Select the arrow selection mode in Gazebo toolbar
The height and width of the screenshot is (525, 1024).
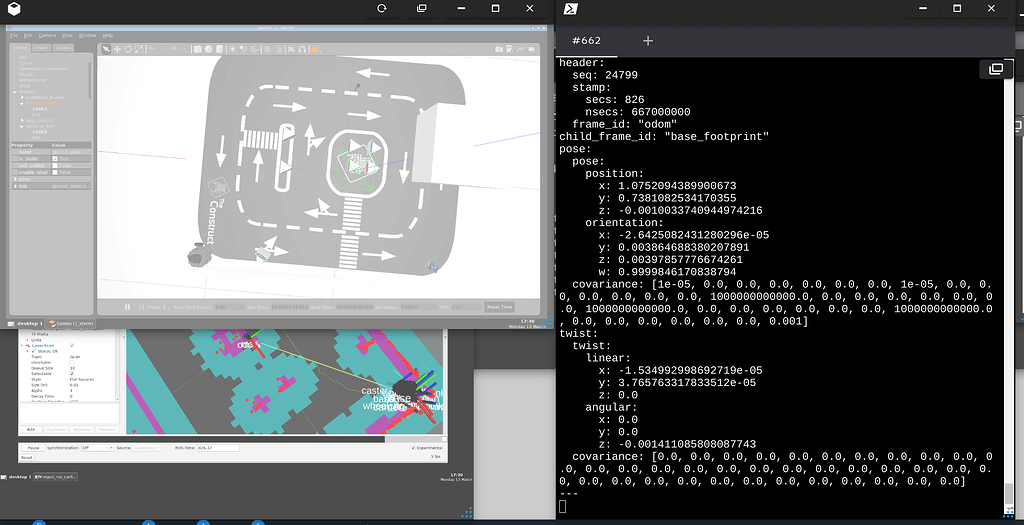[x=106, y=49]
